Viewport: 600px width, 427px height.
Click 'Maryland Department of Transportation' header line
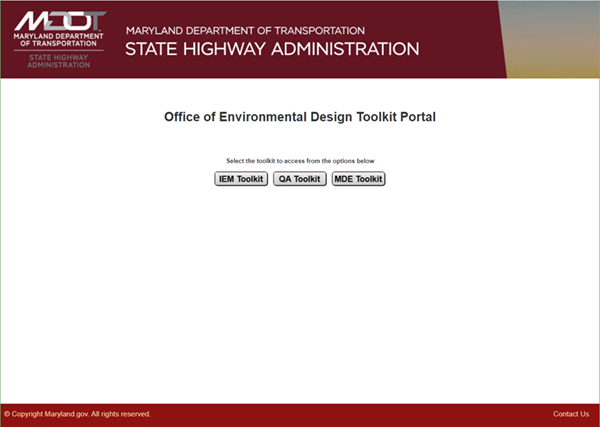[245, 31]
